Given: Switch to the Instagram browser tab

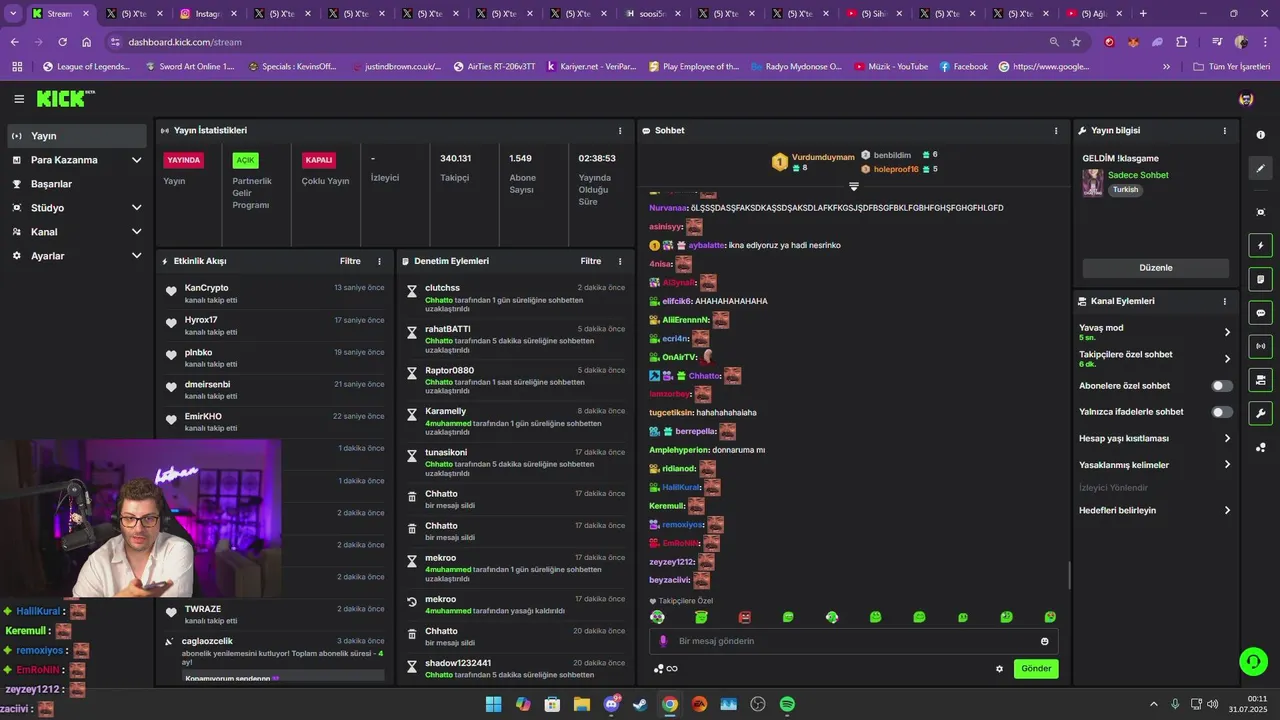Looking at the screenshot, I should (206, 14).
